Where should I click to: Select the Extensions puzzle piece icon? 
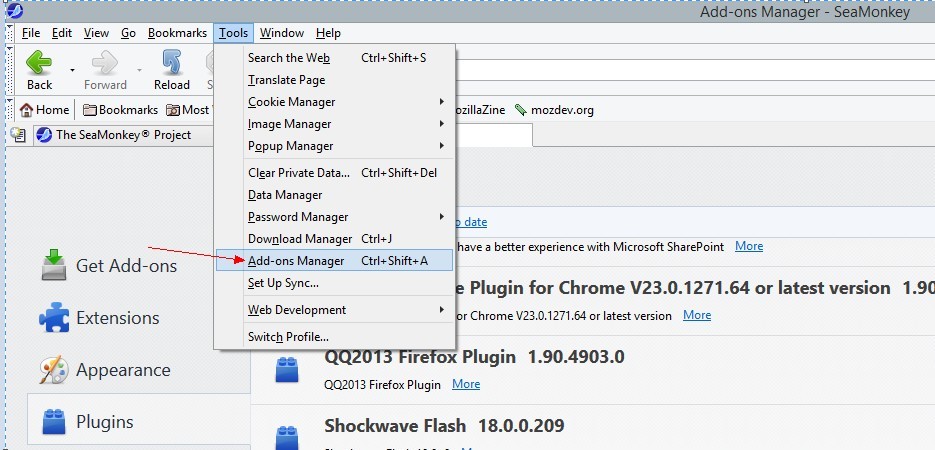(x=54, y=318)
